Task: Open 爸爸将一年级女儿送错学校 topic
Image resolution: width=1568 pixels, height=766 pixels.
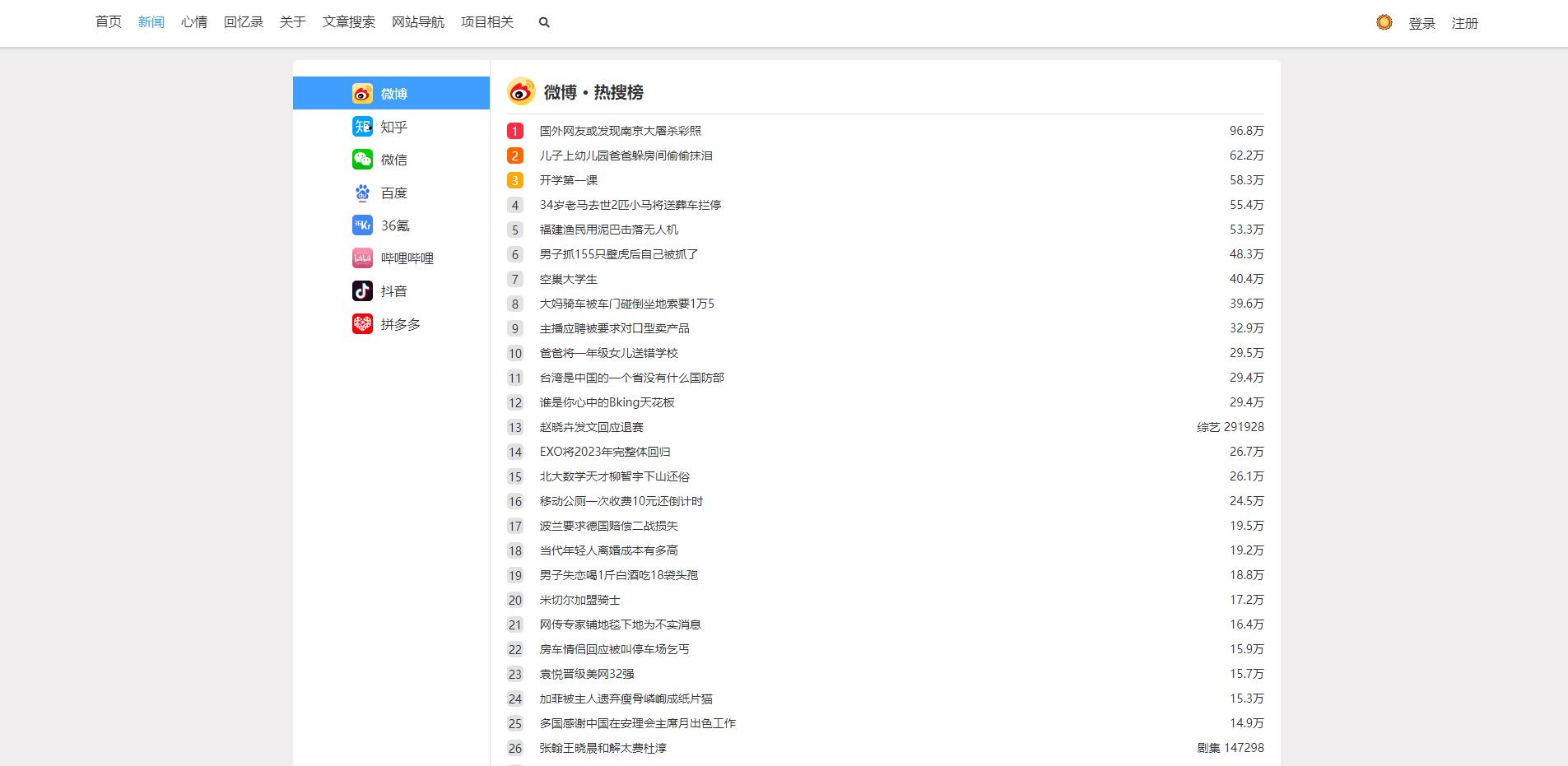Action: click(609, 353)
